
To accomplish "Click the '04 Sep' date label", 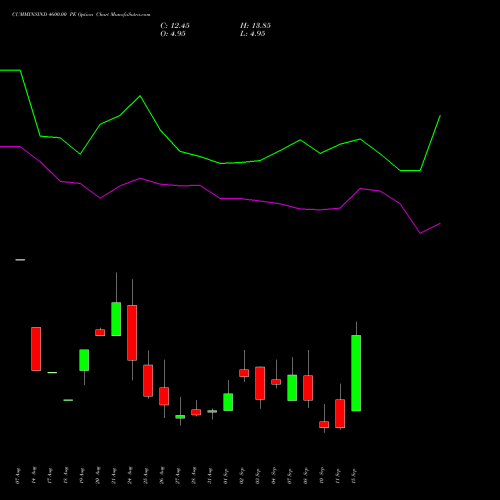I will (274, 476).
